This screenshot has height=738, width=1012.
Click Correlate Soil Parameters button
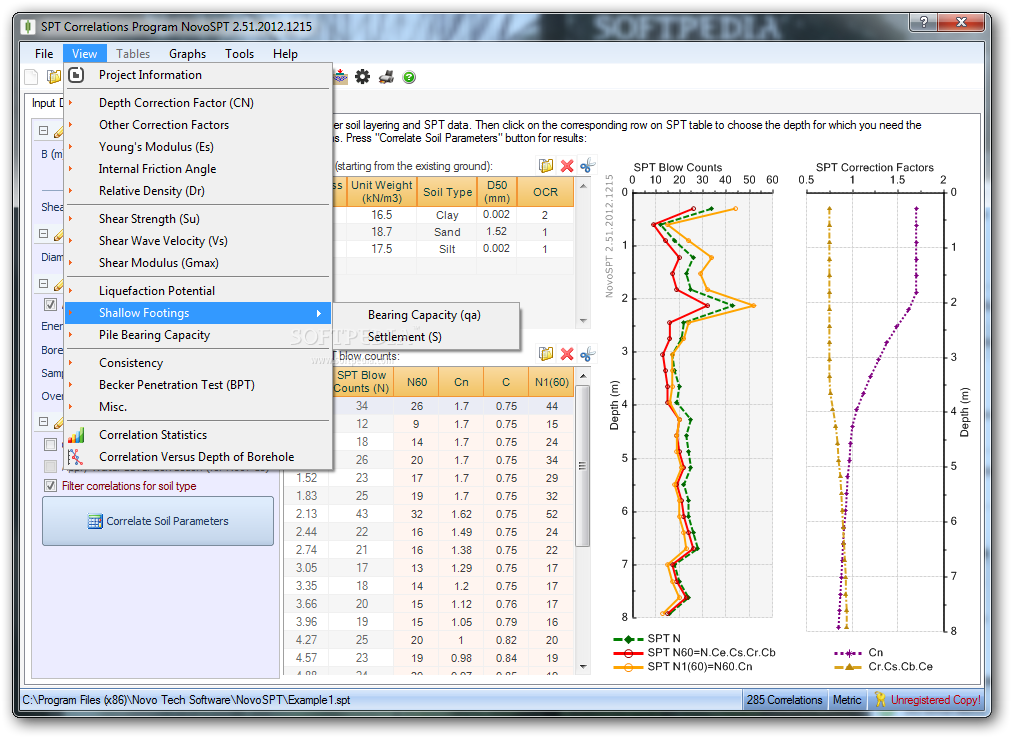click(x=158, y=521)
